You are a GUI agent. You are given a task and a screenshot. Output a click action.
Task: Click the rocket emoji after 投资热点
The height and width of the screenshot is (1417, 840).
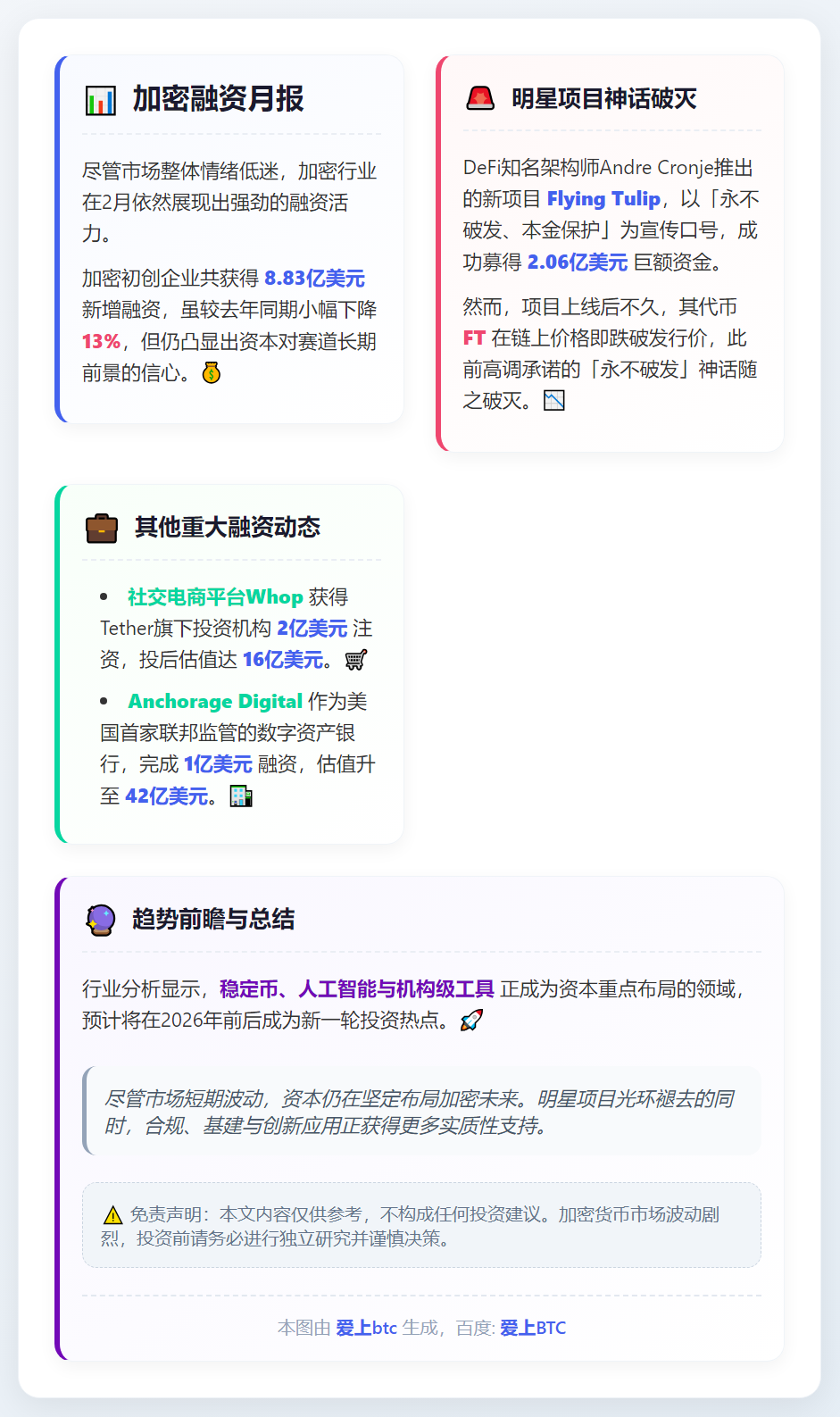(x=471, y=1021)
